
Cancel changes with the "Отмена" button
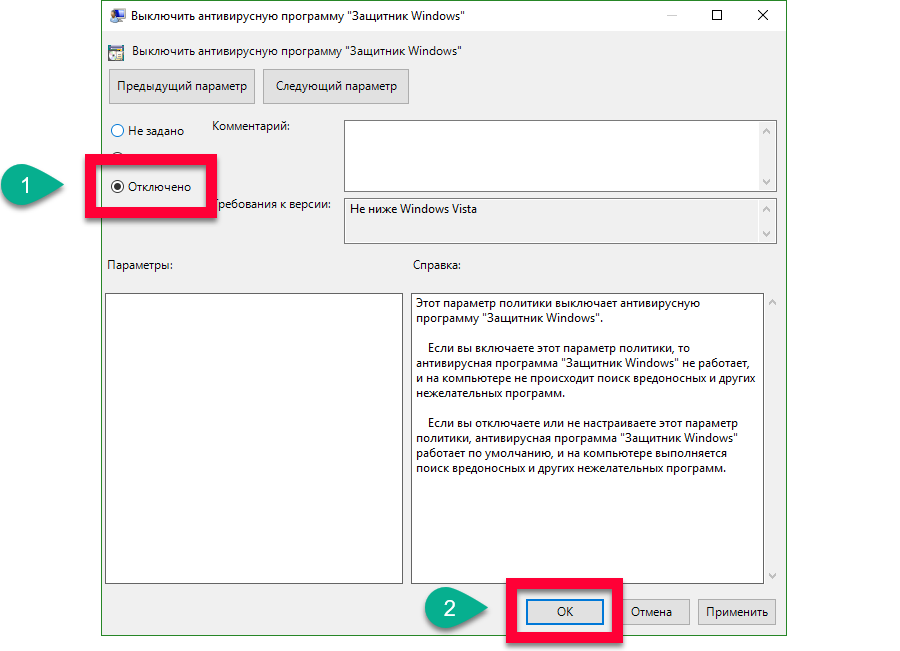(x=651, y=612)
